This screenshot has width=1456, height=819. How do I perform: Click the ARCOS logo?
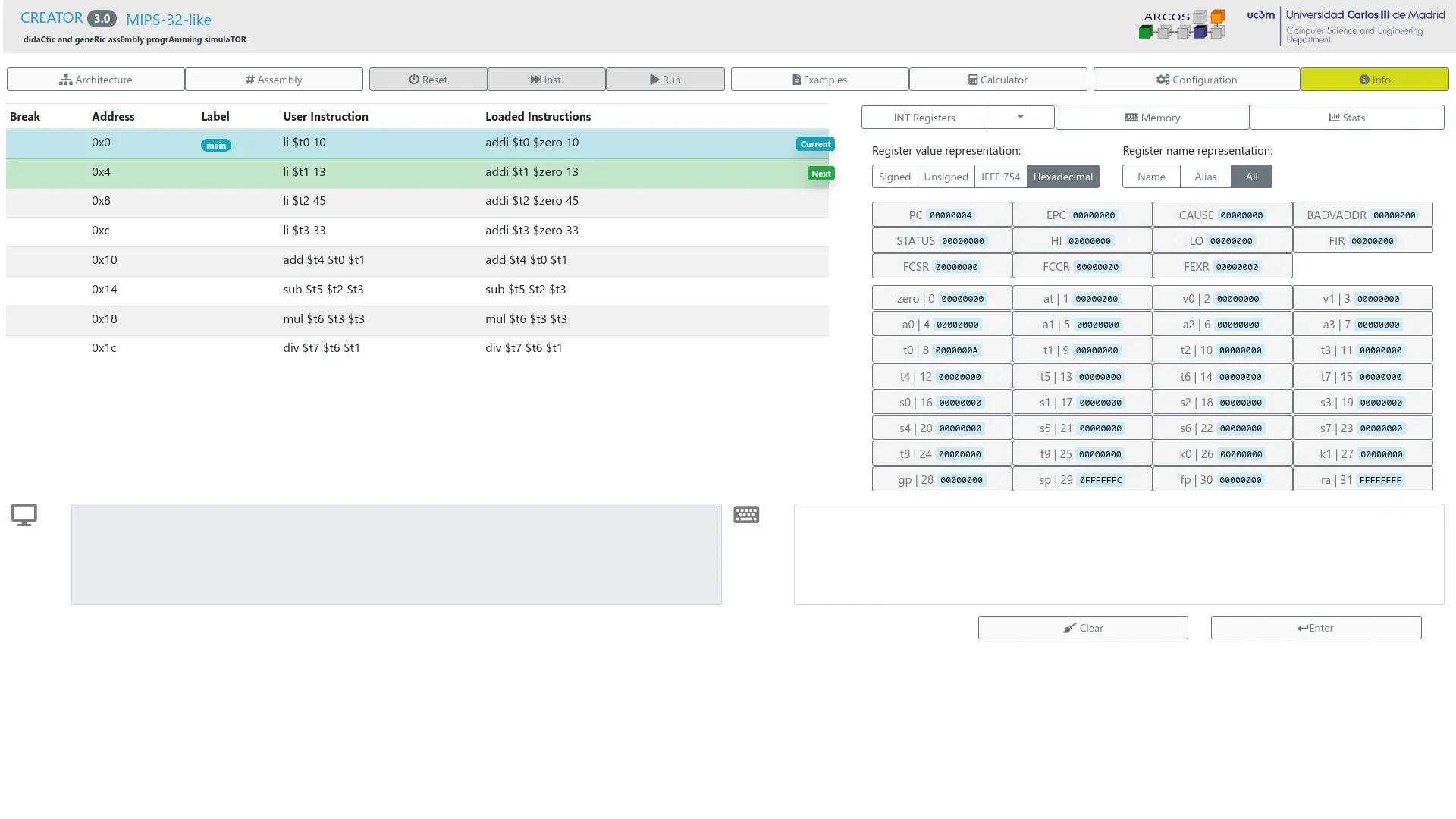[x=1182, y=24]
